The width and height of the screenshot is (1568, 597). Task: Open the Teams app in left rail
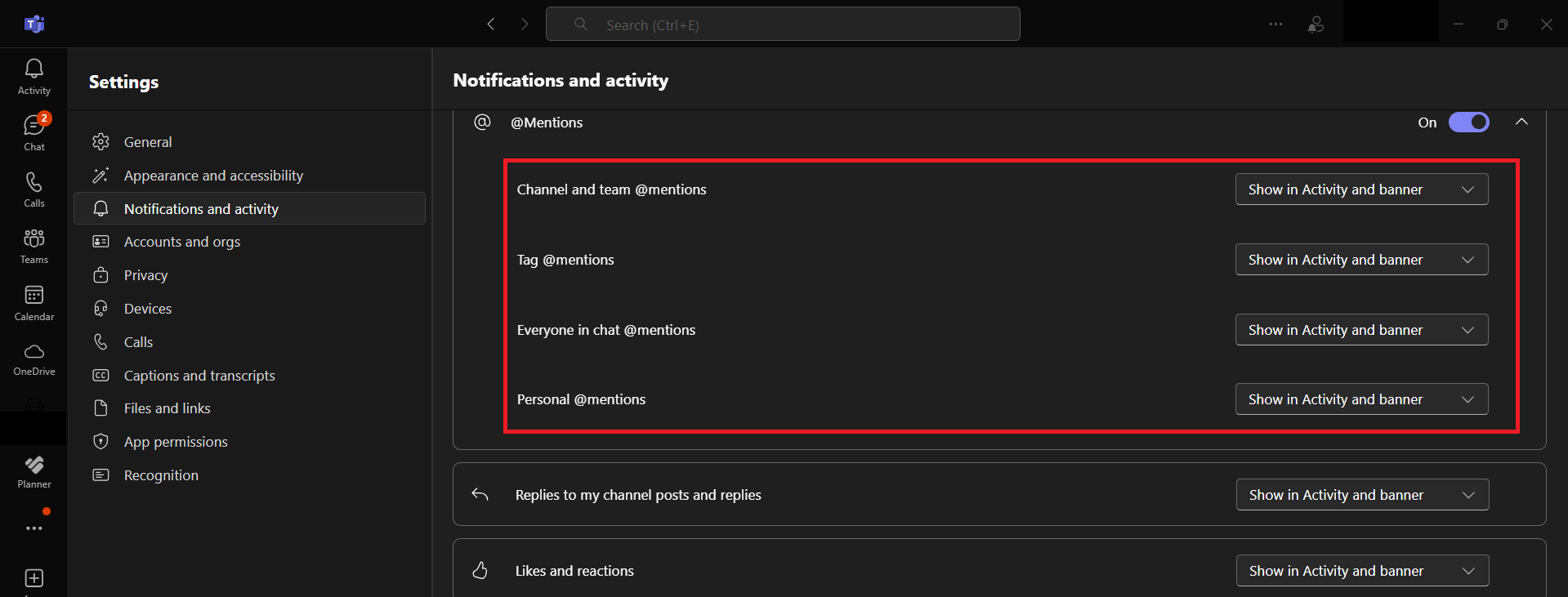tap(34, 246)
